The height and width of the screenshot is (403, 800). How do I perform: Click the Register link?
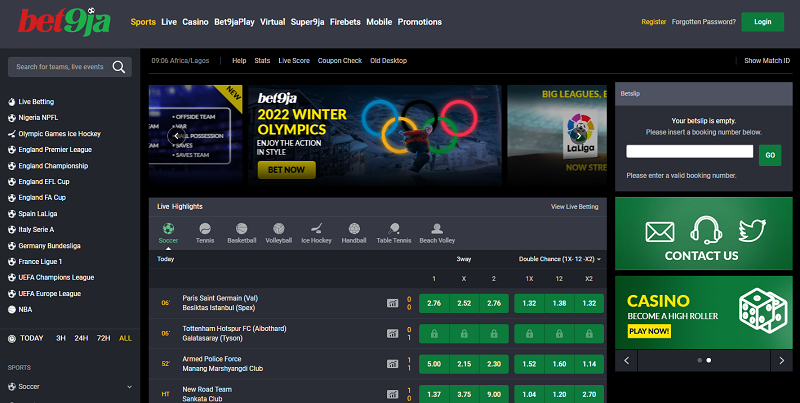pyautogui.click(x=654, y=22)
